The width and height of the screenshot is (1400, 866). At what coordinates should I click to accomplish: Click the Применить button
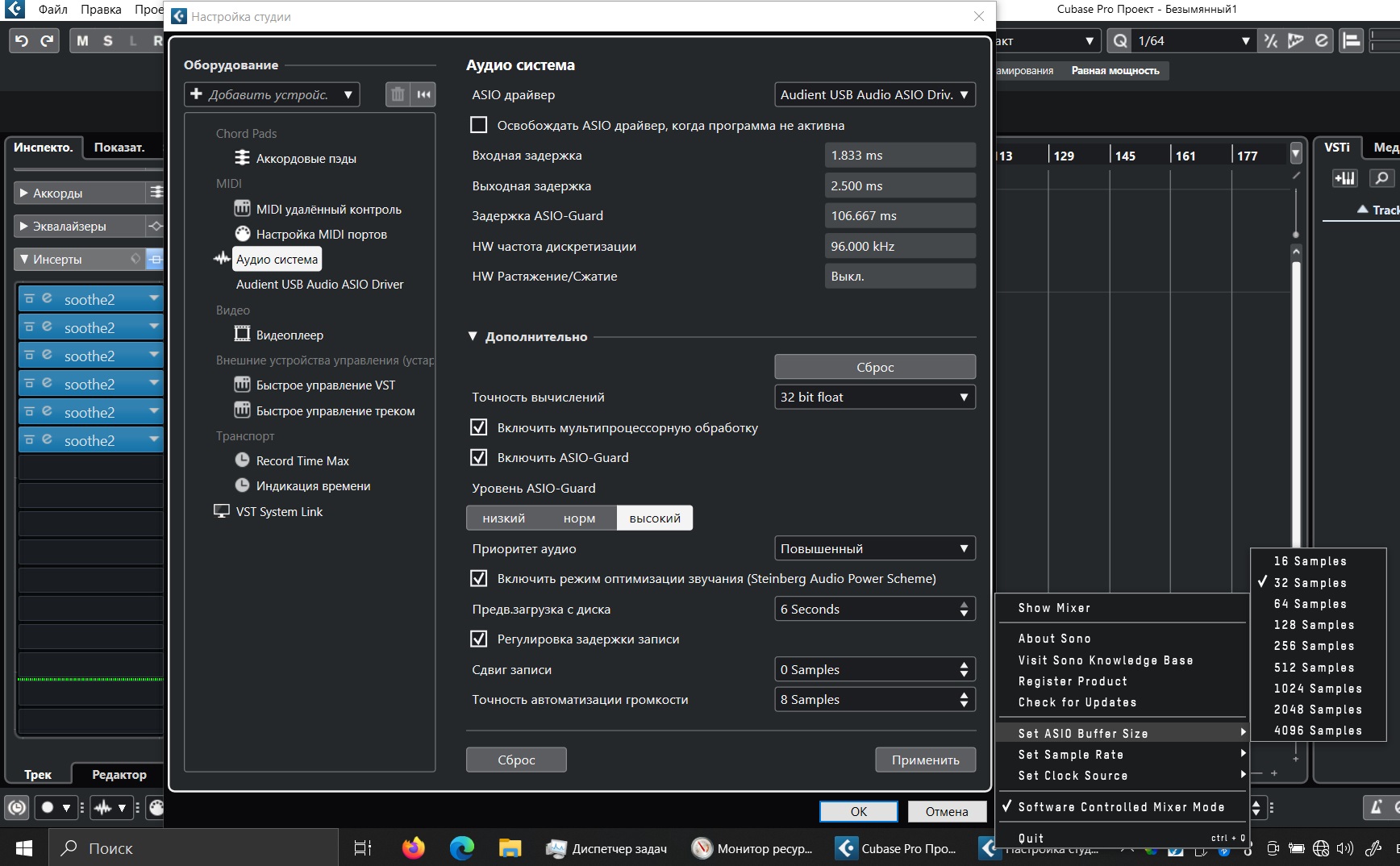point(925,760)
